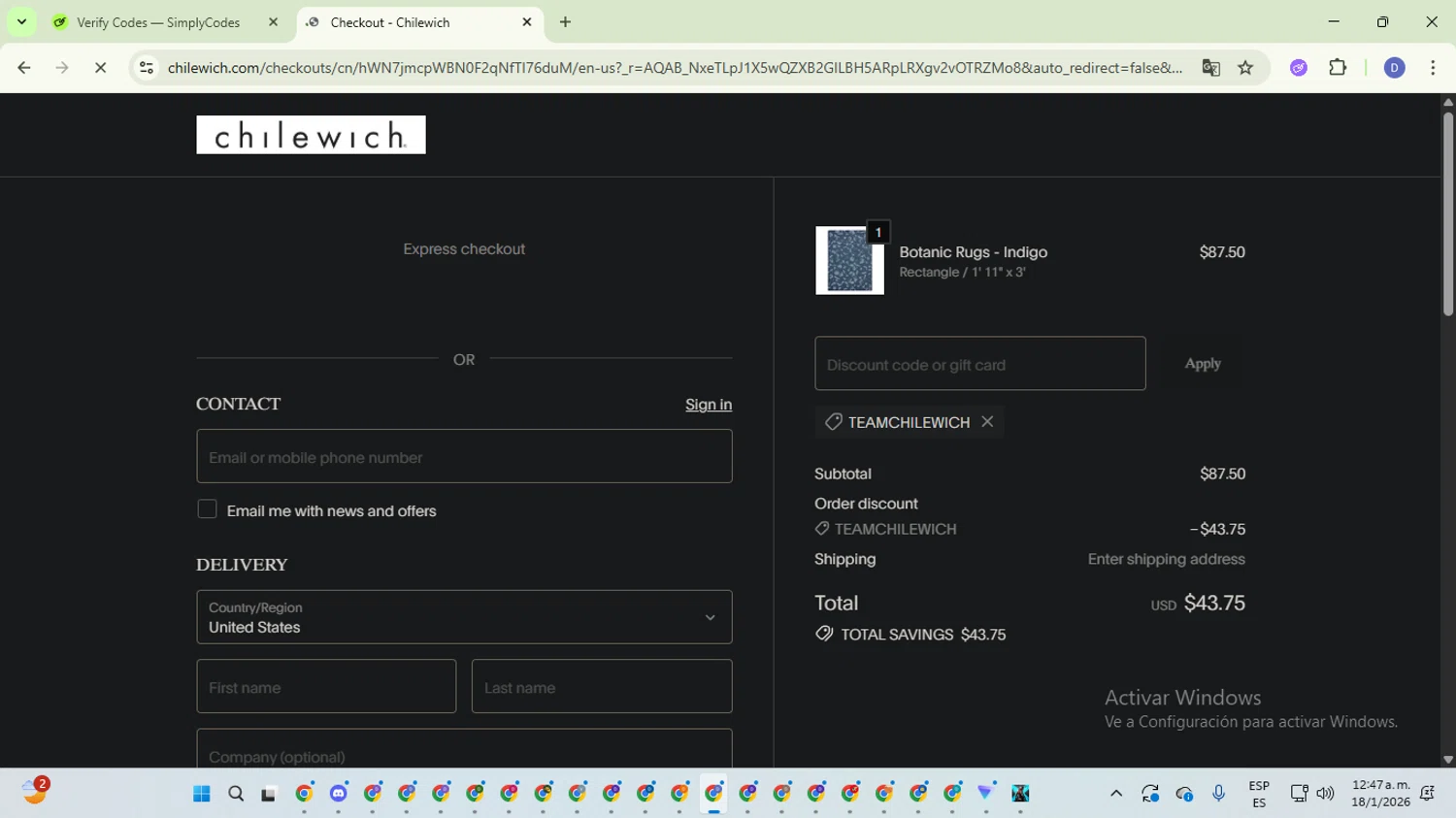Click the address bar URL
The width and height of the screenshot is (1456, 818).
click(675, 68)
